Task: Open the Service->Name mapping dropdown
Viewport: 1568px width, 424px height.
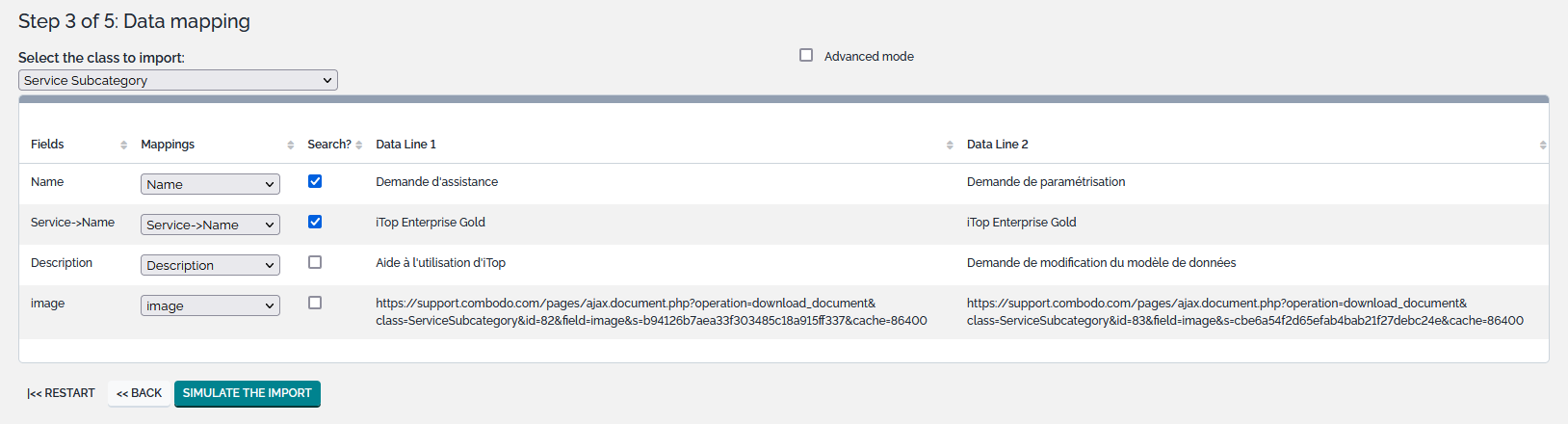Action: [210, 225]
